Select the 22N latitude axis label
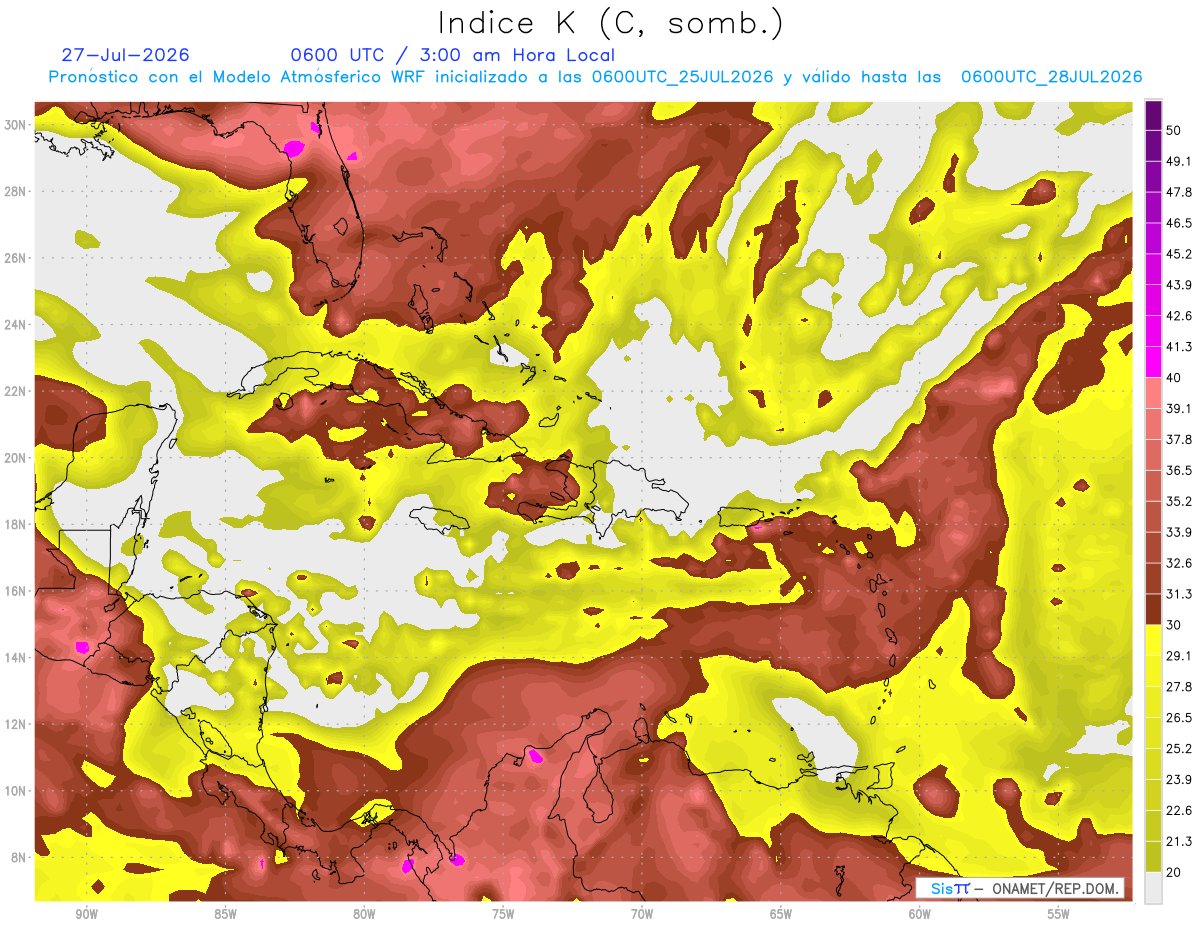The width and height of the screenshot is (1200, 927). [16, 391]
